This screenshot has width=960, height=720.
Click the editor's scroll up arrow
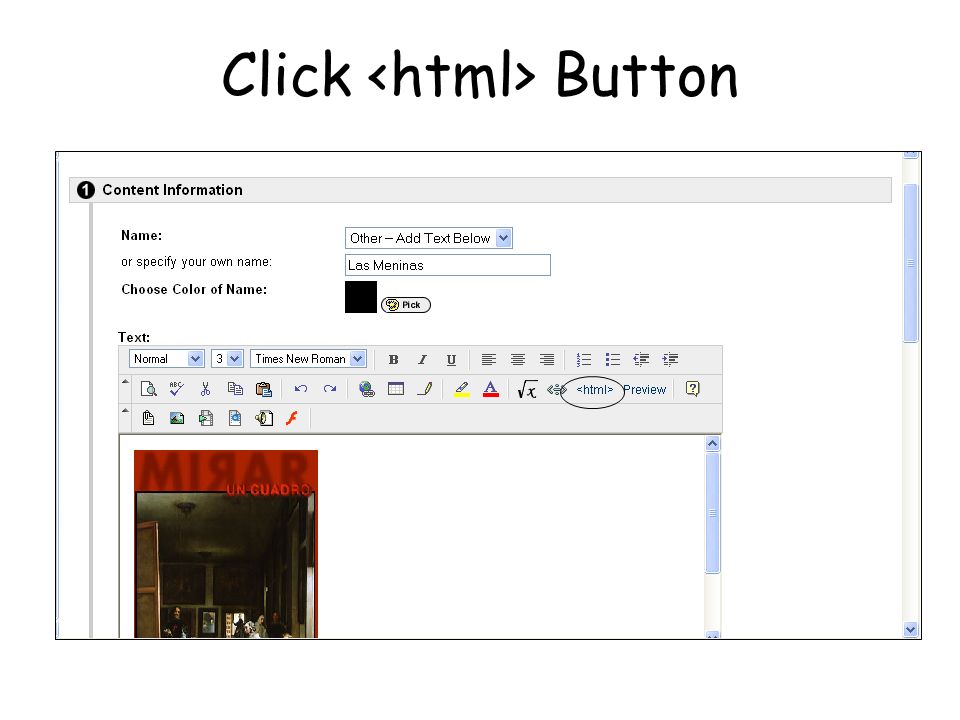tap(712, 443)
